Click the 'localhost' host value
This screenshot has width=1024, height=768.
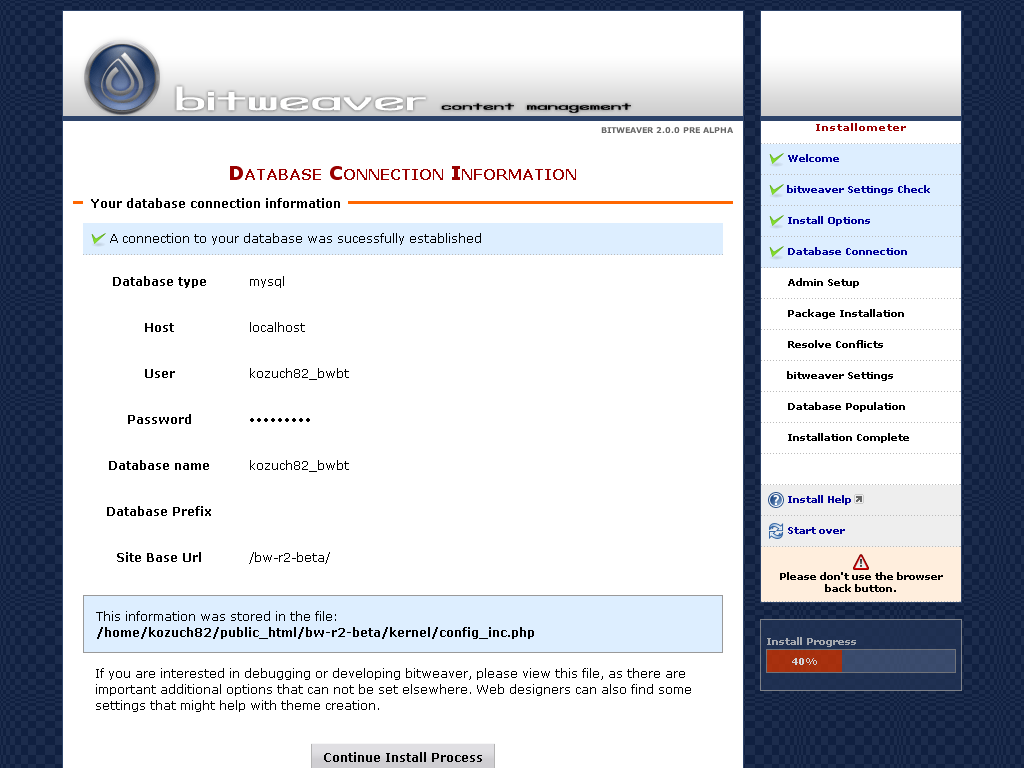point(277,328)
